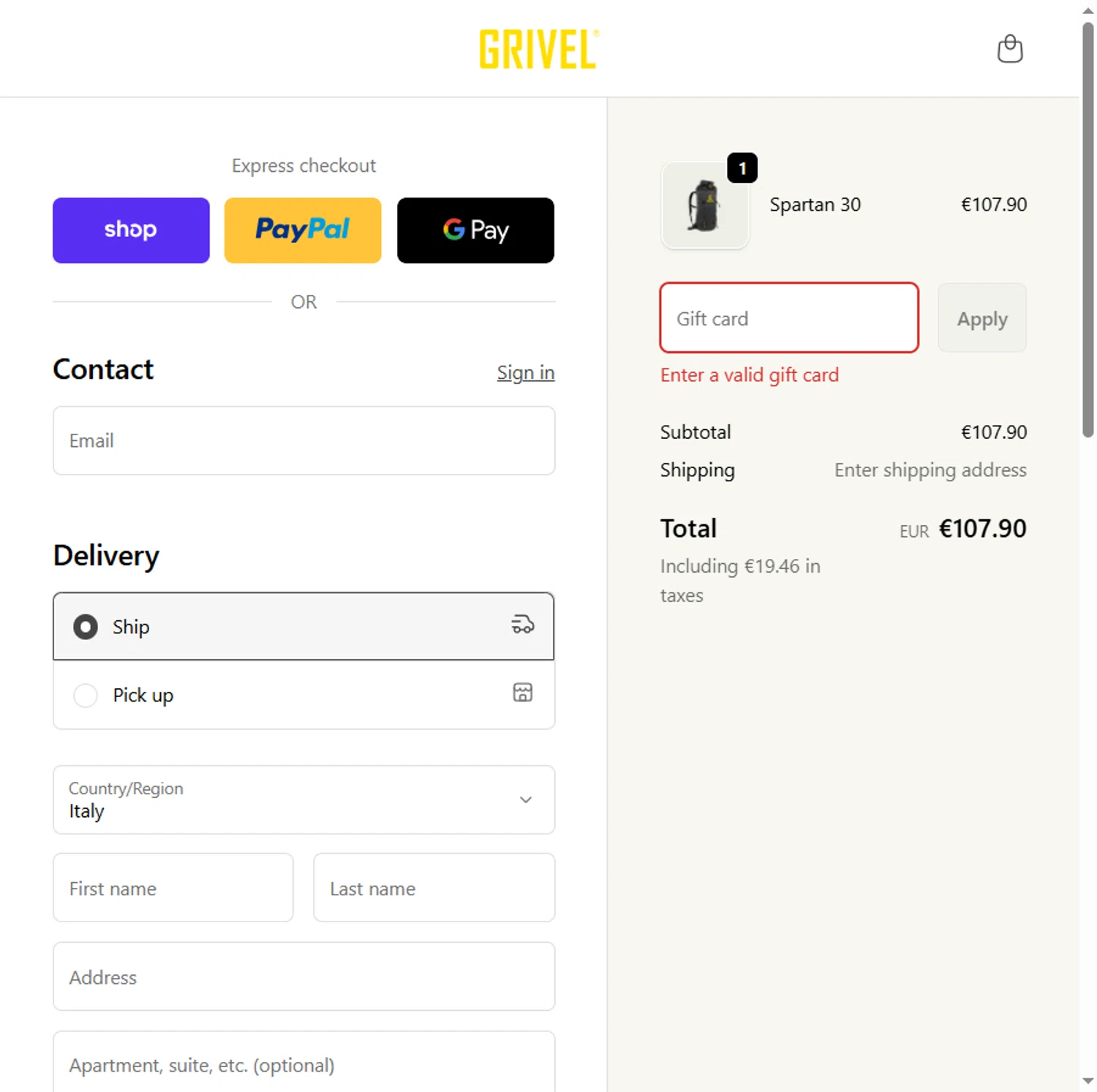Click the Grivel logo
This screenshot has height=1092, width=1097.
click(539, 49)
